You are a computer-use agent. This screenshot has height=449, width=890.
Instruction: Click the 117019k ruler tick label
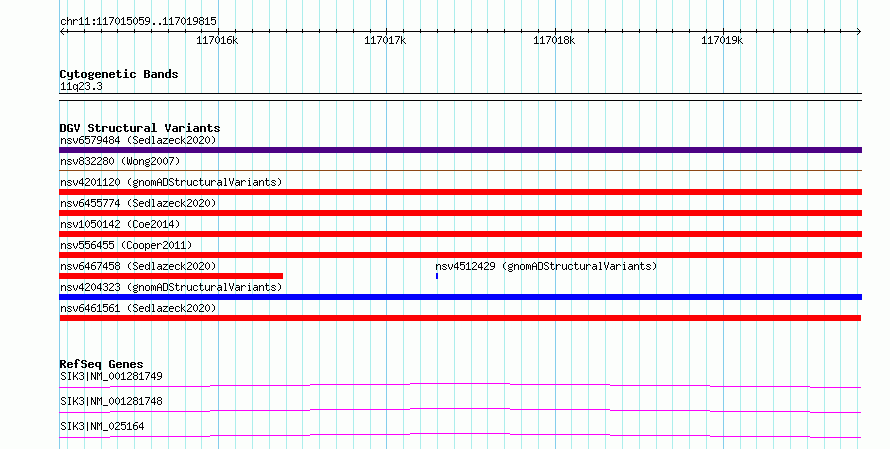722,40
